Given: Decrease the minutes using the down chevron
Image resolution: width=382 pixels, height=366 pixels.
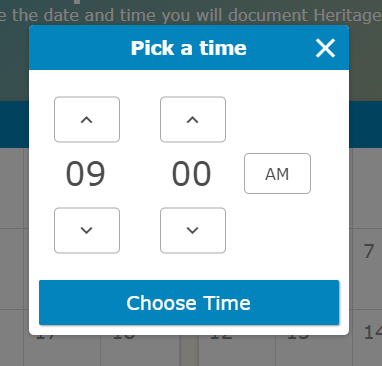Looking at the screenshot, I should click(x=193, y=230).
